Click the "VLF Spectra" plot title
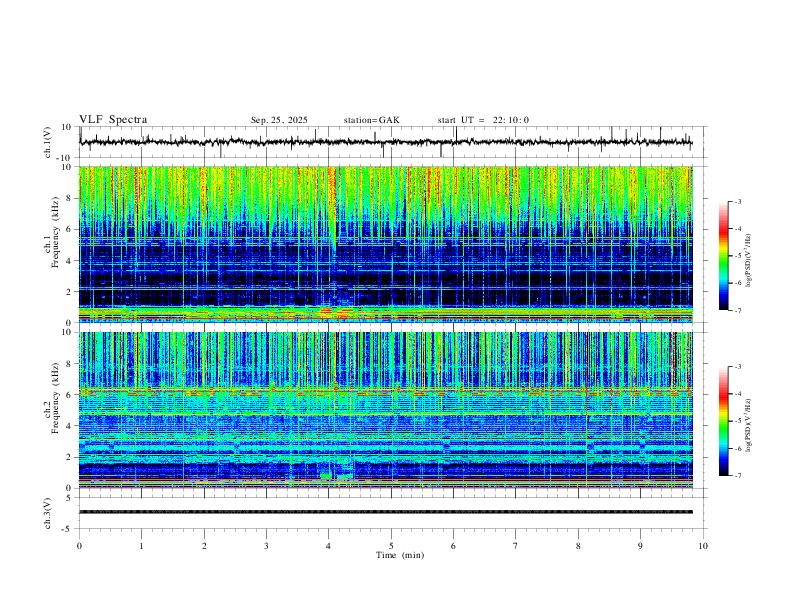Screen dimensions: 792x612 pyautogui.click(x=113, y=120)
